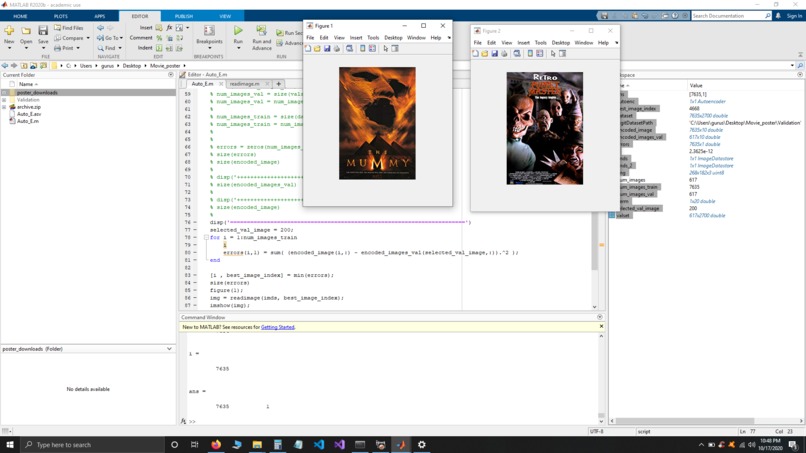Click the Find Files button
The image size is (806, 453).
click(69, 28)
